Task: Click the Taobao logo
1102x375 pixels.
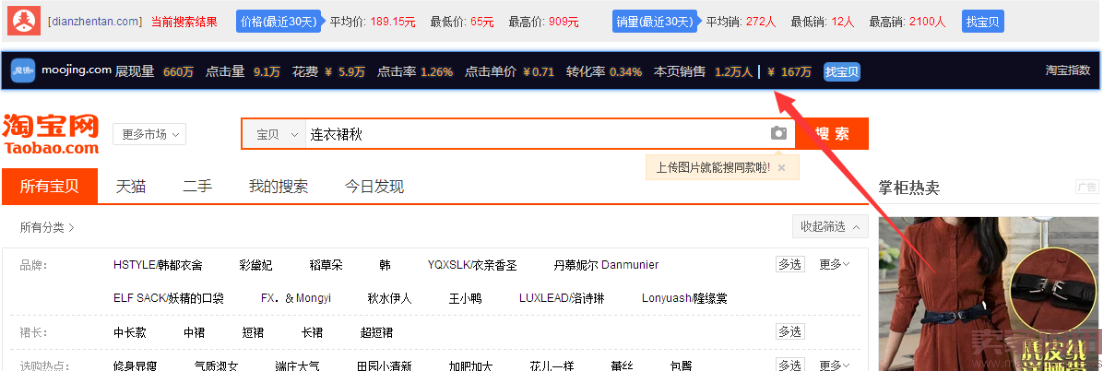Action: (x=51, y=133)
